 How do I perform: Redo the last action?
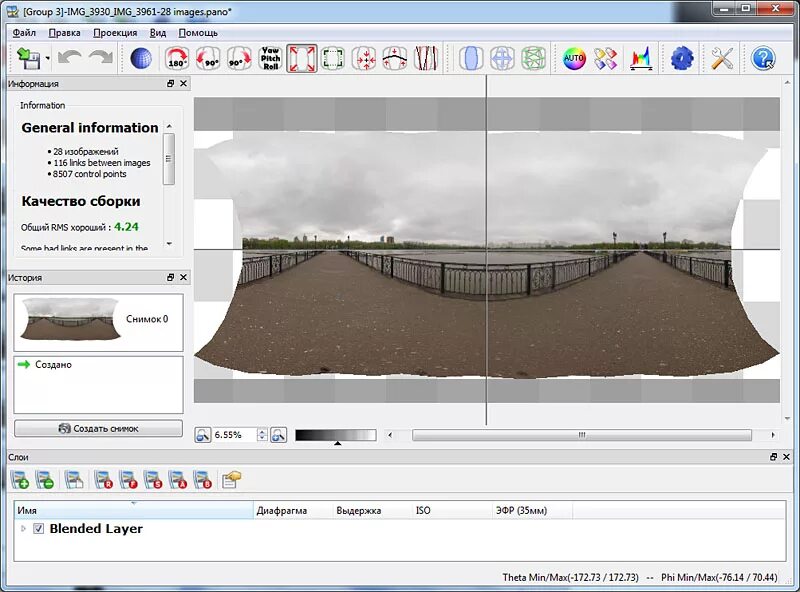[101, 58]
